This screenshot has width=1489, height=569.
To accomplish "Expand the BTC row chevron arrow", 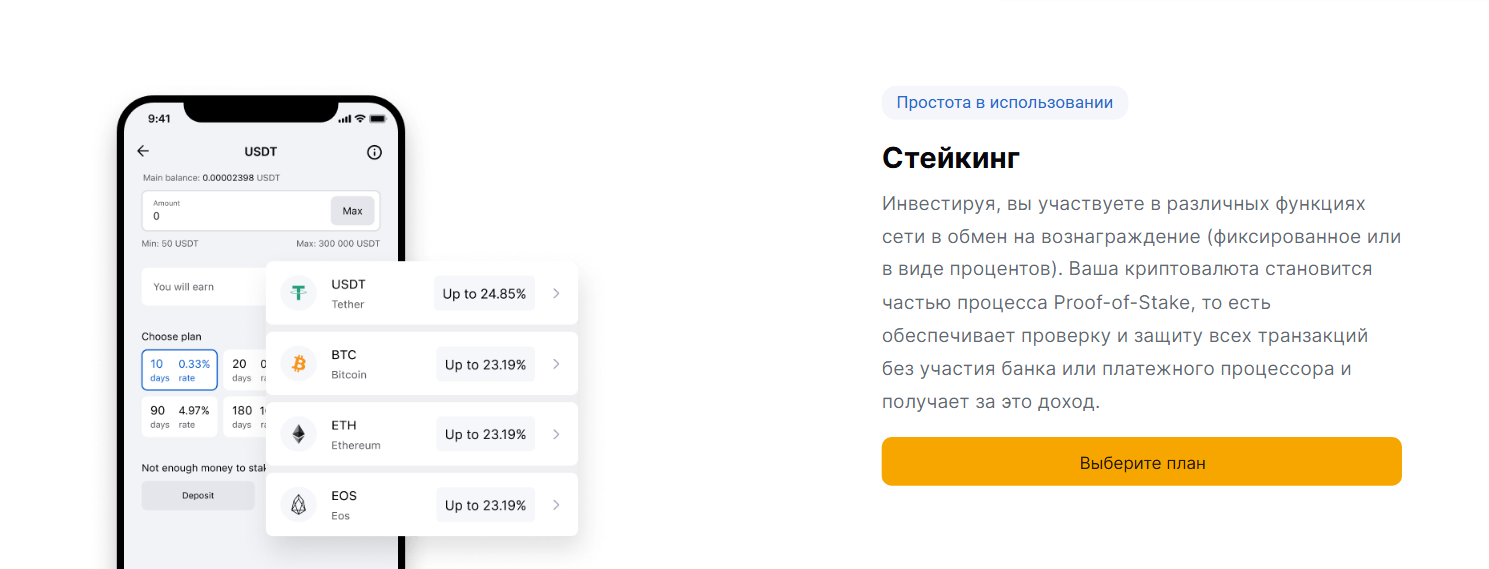I will [x=556, y=364].
